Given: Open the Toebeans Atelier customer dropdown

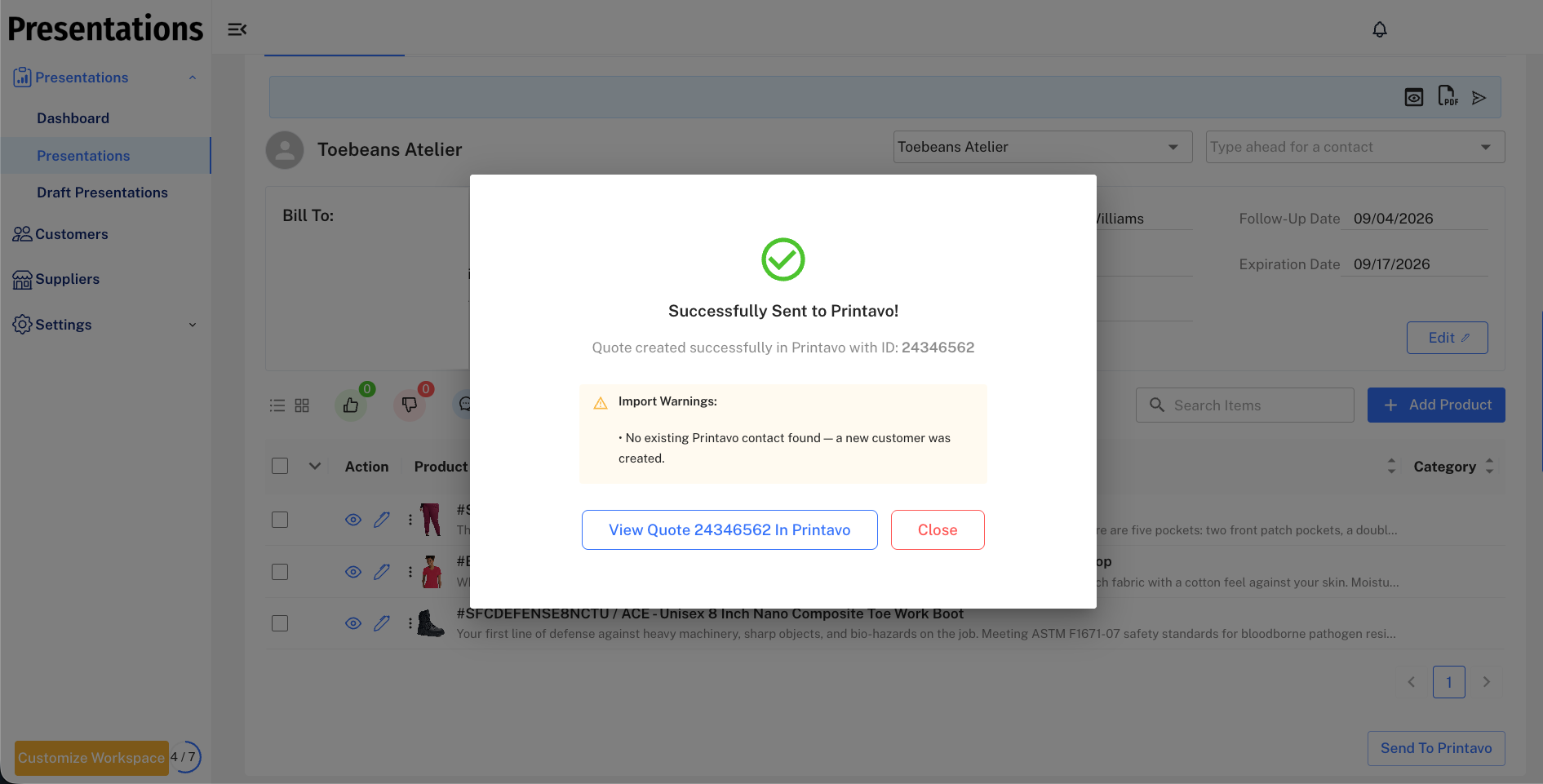Looking at the screenshot, I should click(x=1043, y=147).
